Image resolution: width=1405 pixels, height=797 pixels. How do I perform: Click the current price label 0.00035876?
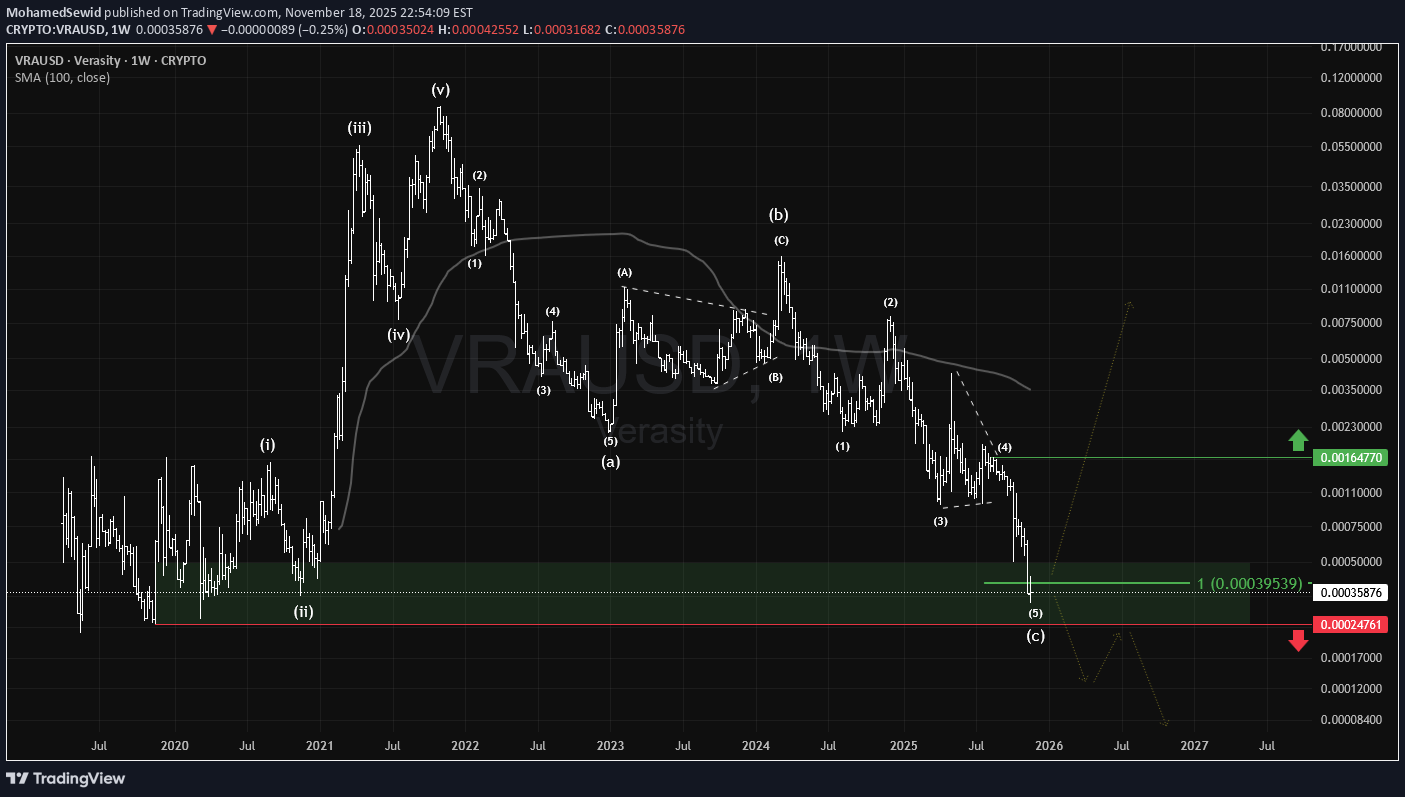1350,593
